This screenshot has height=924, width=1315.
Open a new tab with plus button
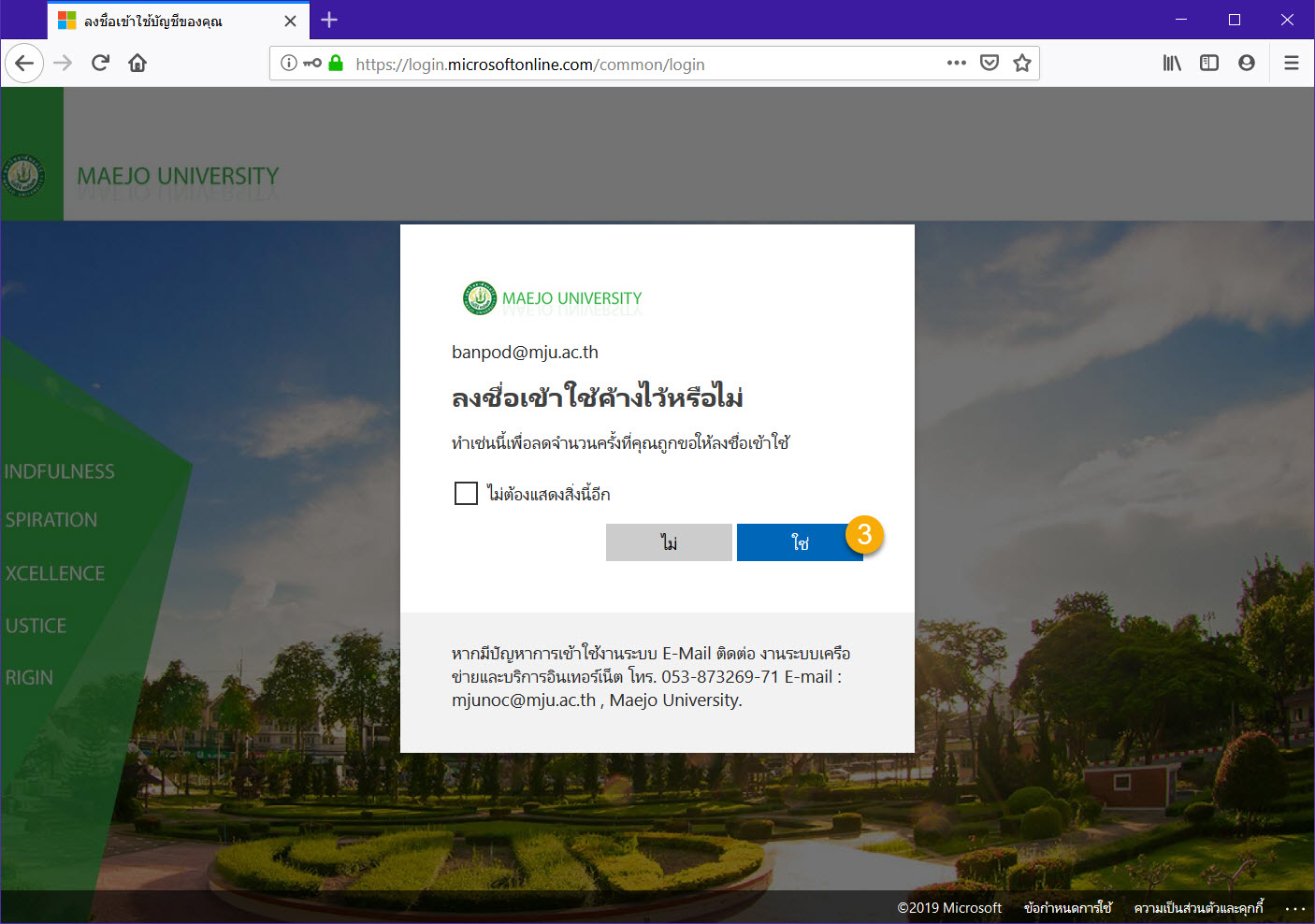click(x=329, y=21)
